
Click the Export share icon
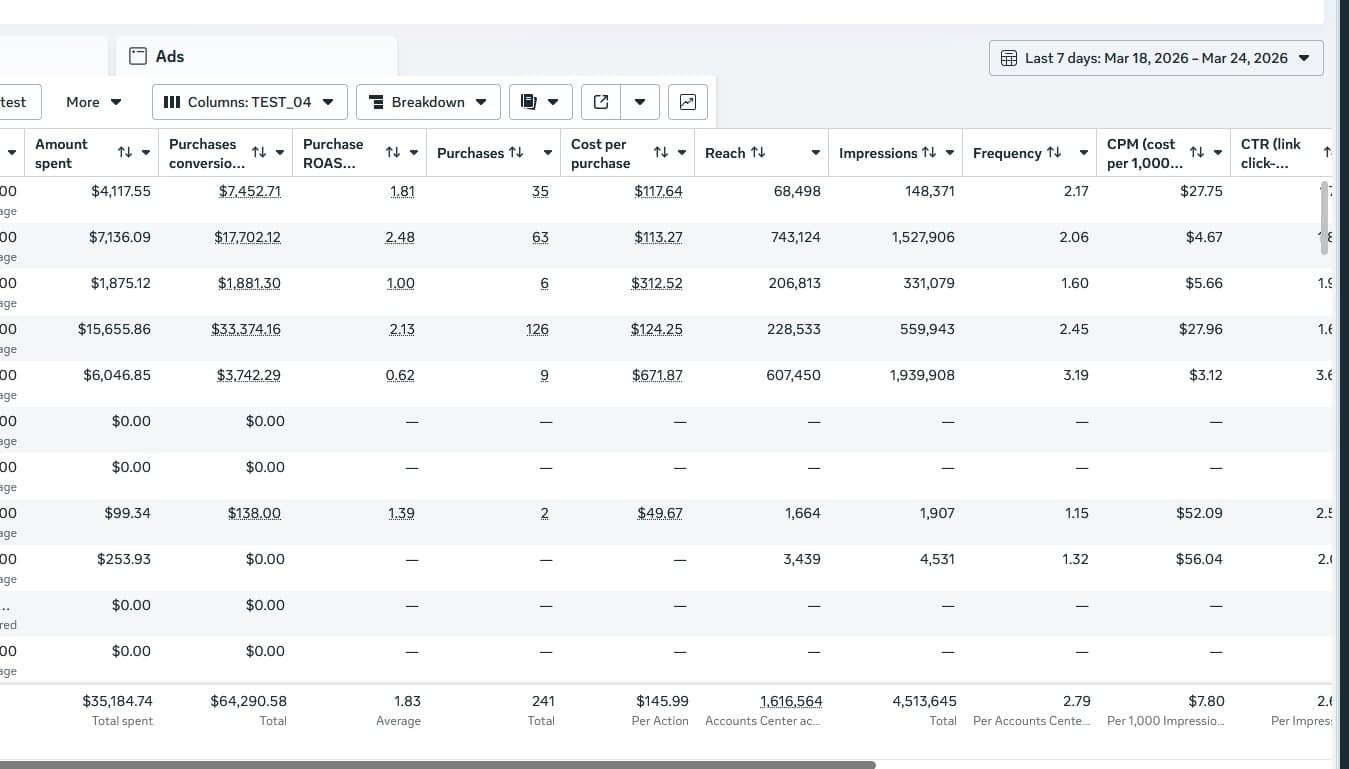click(601, 102)
